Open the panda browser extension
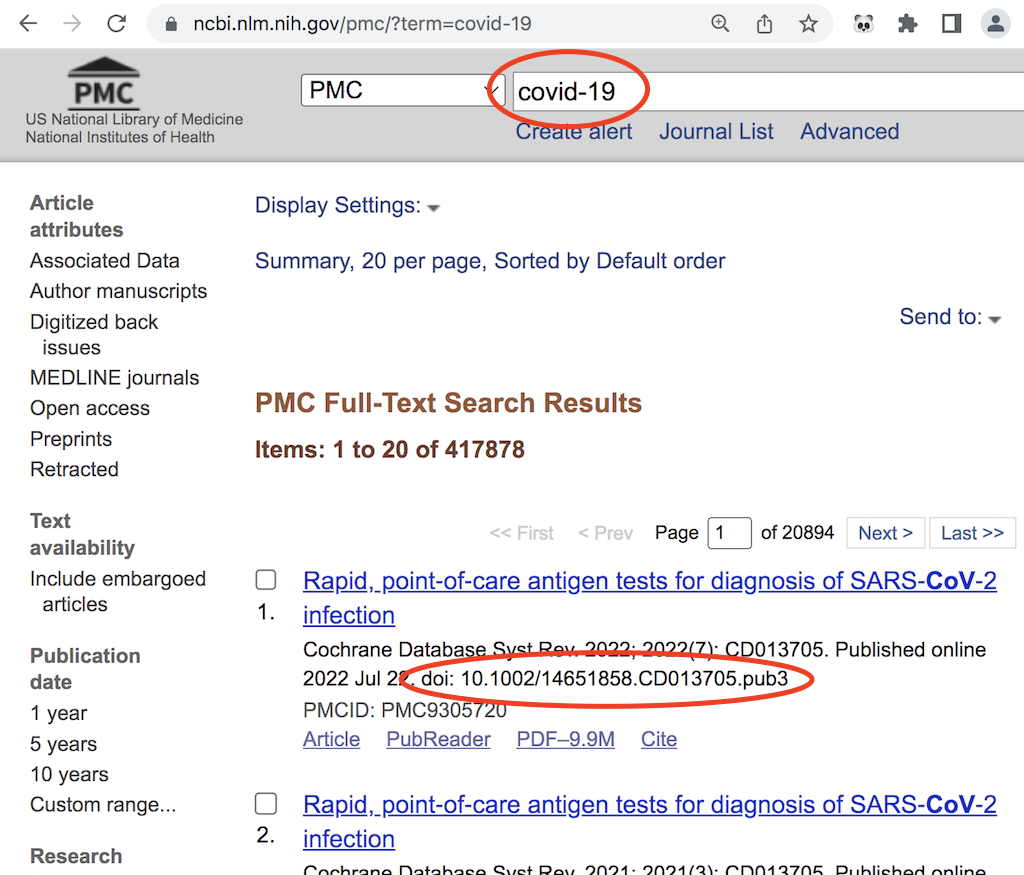Image resolution: width=1024 pixels, height=875 pixels. pyautogui.click(x=863, y=24)
